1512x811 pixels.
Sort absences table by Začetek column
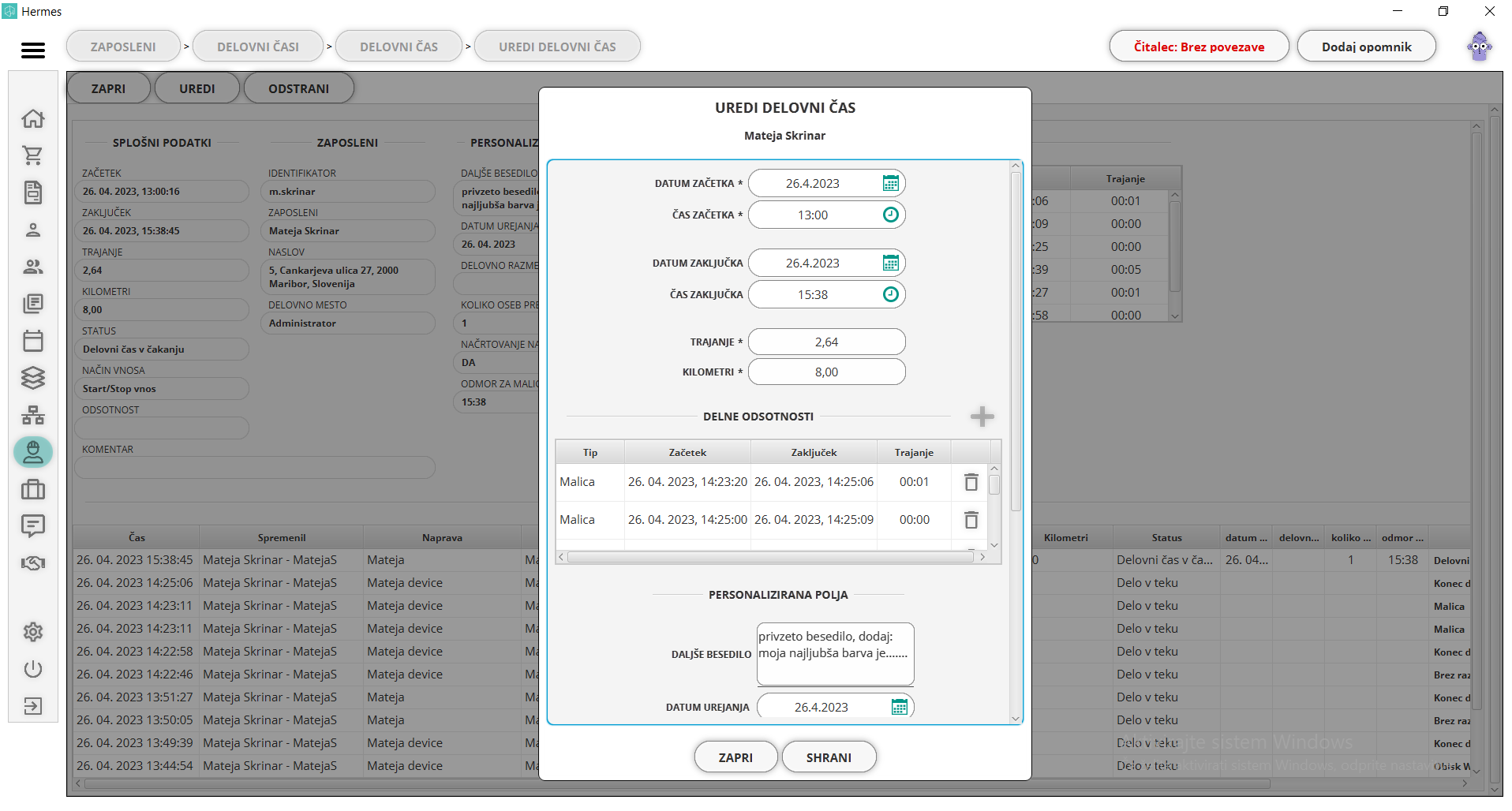pos(687,452)
